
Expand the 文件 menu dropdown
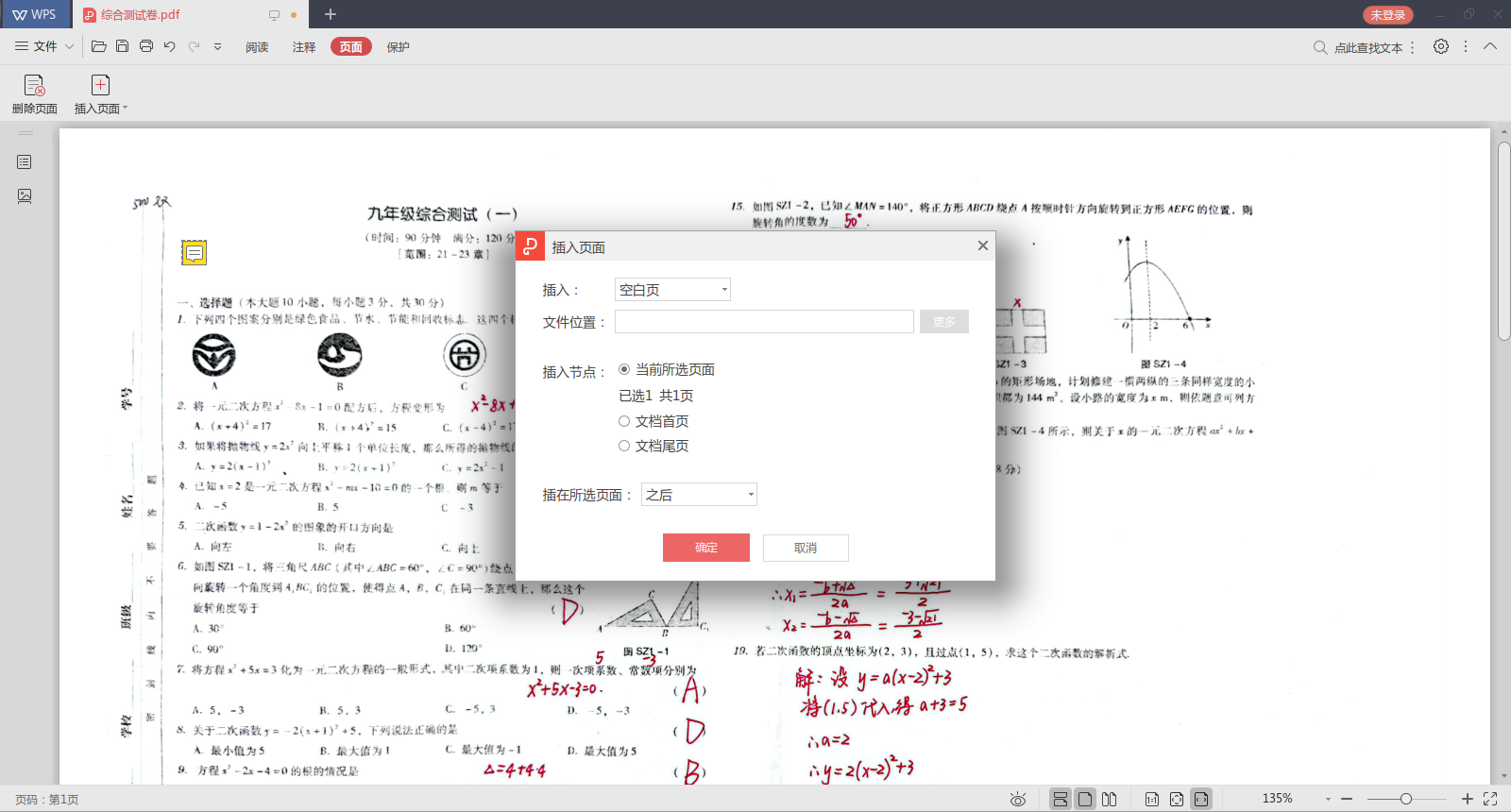point(43,46)
